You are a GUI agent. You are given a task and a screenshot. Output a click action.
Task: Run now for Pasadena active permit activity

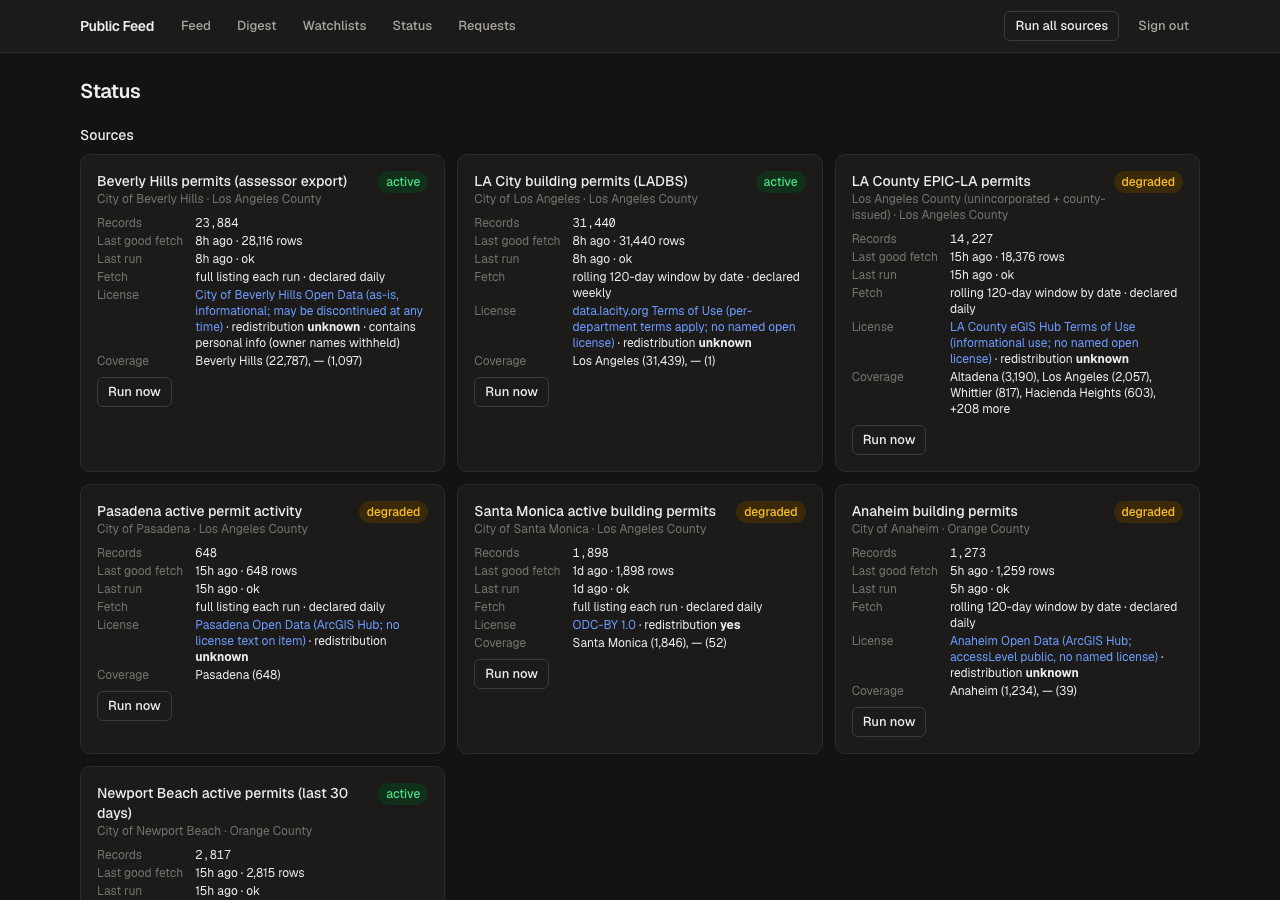(134, 706)
